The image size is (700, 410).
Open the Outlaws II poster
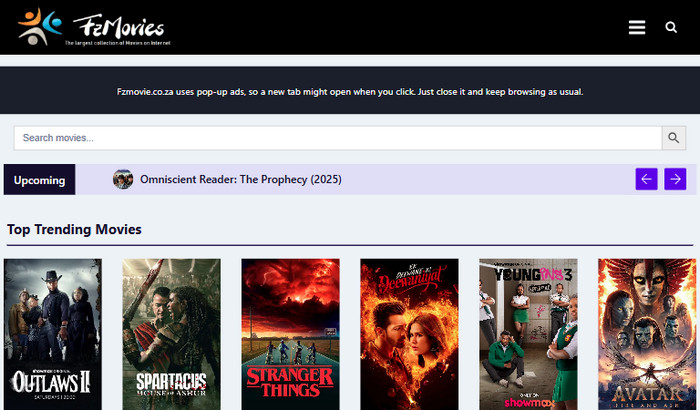click(53, 334)
